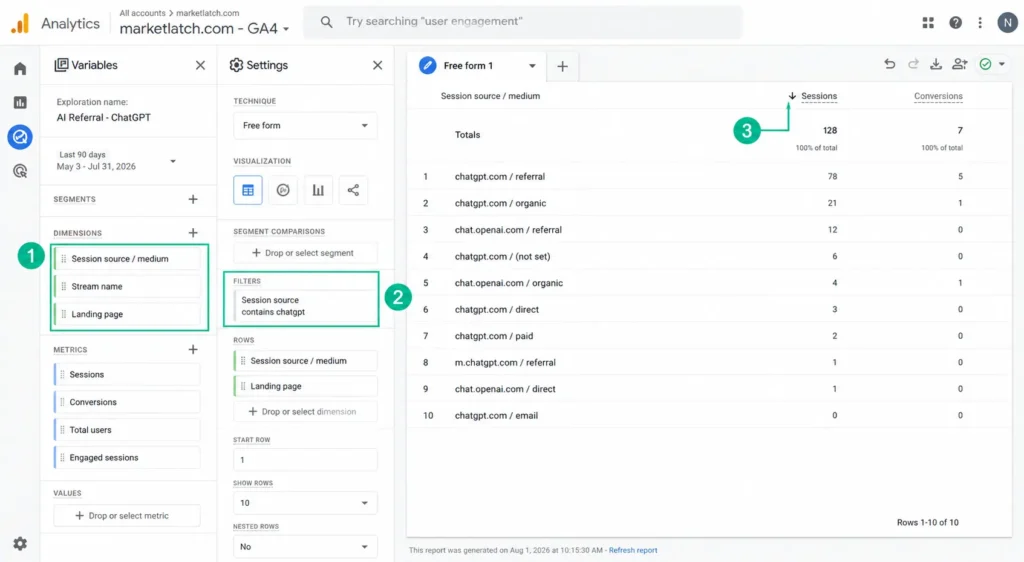Add a new exploration tab with plus
The image size is (1024, 562).
tap(562, 66)
